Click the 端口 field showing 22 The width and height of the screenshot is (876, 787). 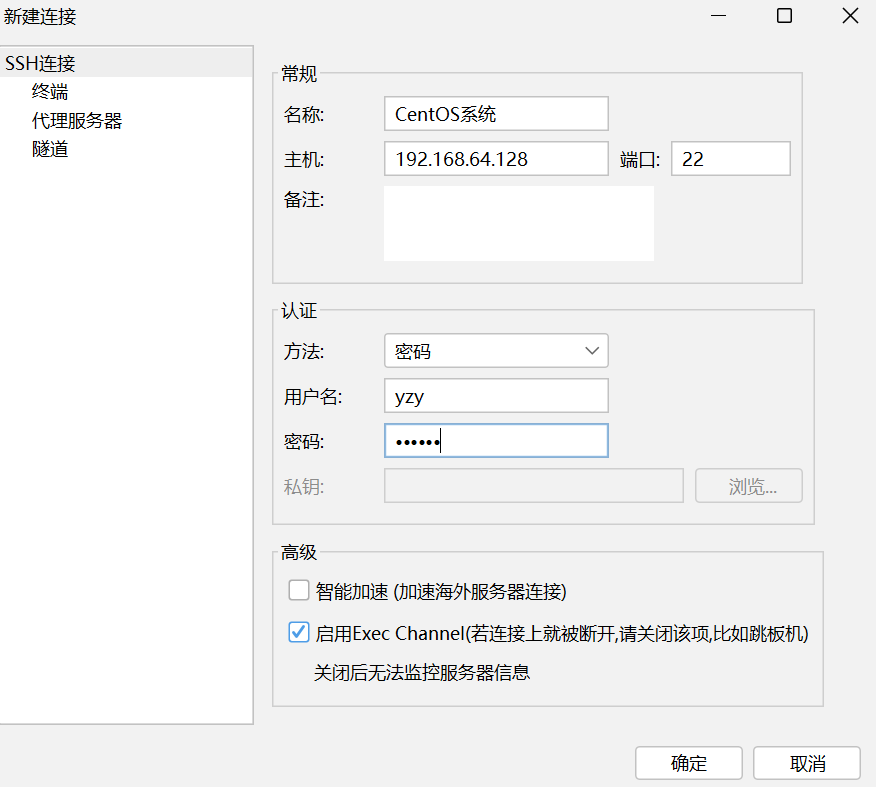731,159
